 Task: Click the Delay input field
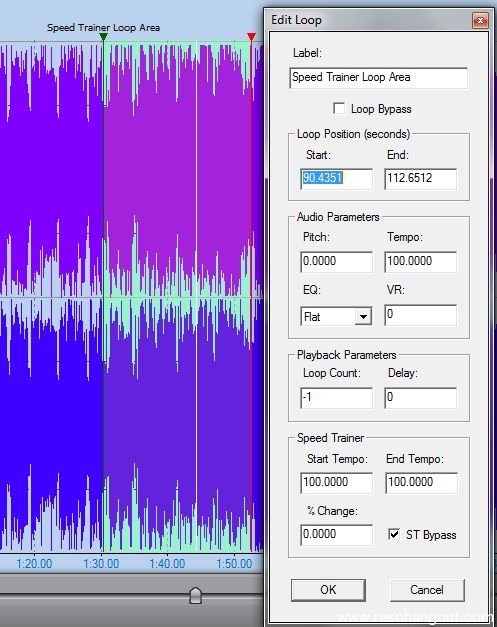(421, 398)
